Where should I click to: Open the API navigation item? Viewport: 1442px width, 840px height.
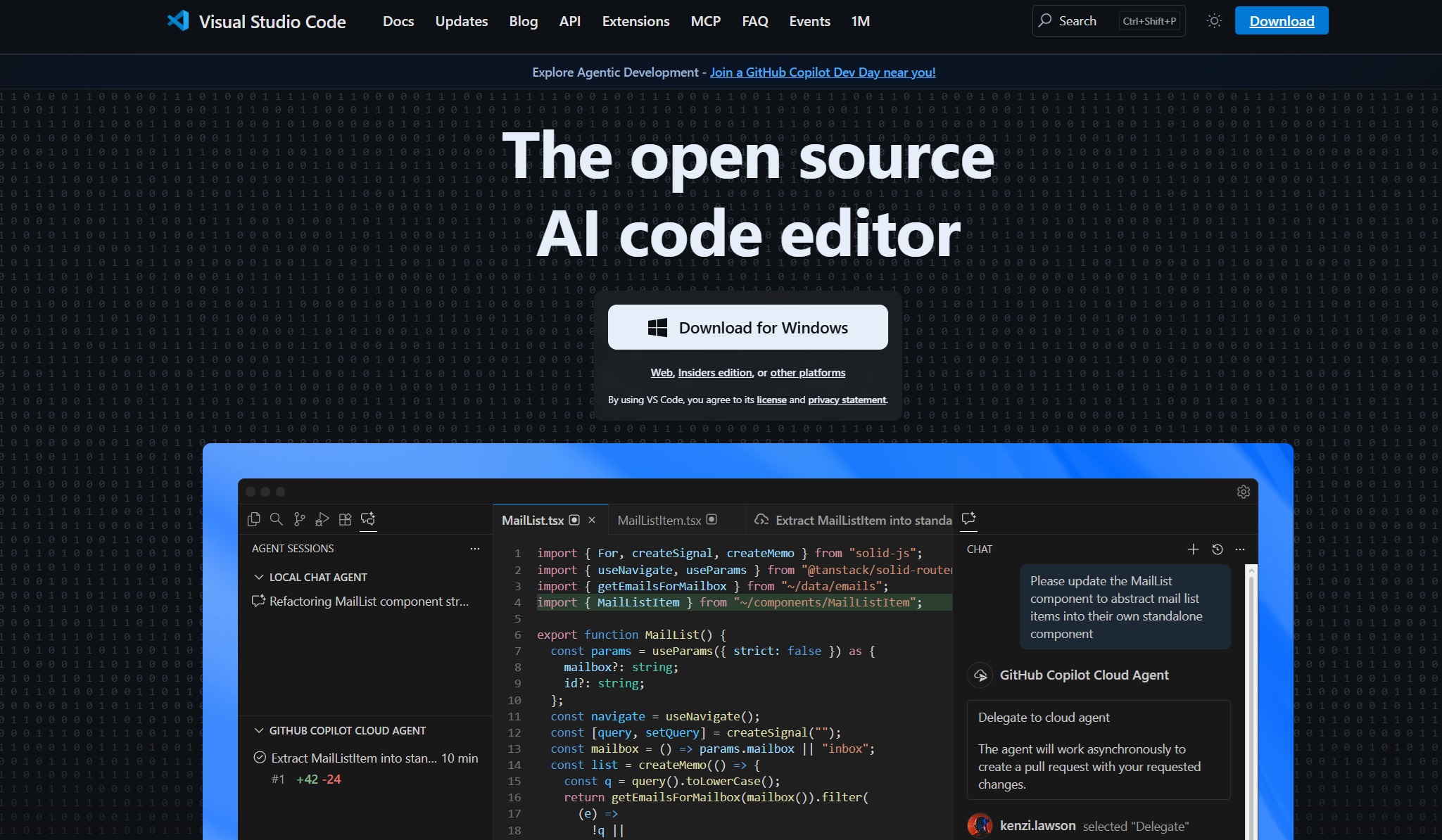570,21
